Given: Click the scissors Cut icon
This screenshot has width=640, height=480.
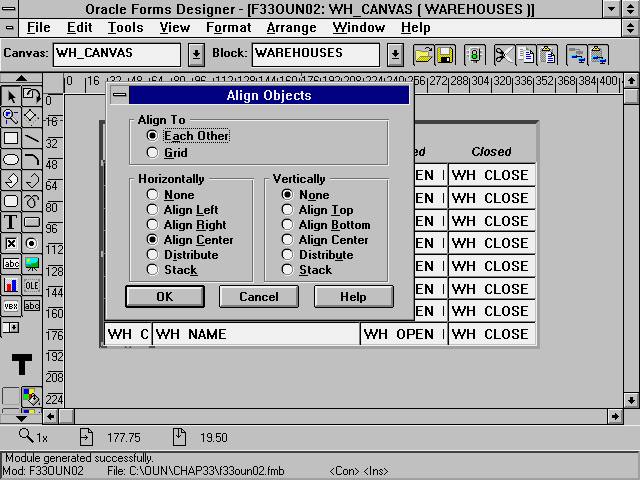Looking at the screenshot, I should click(505, 54).
